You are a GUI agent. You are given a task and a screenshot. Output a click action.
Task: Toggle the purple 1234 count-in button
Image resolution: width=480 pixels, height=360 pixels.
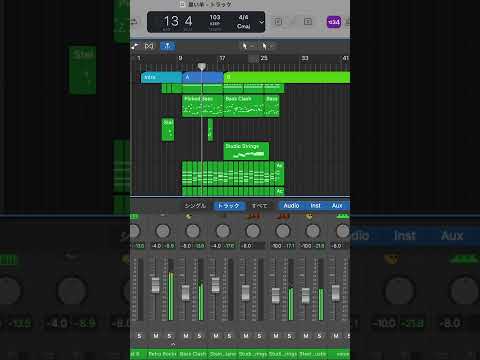(x=334, y=22)
